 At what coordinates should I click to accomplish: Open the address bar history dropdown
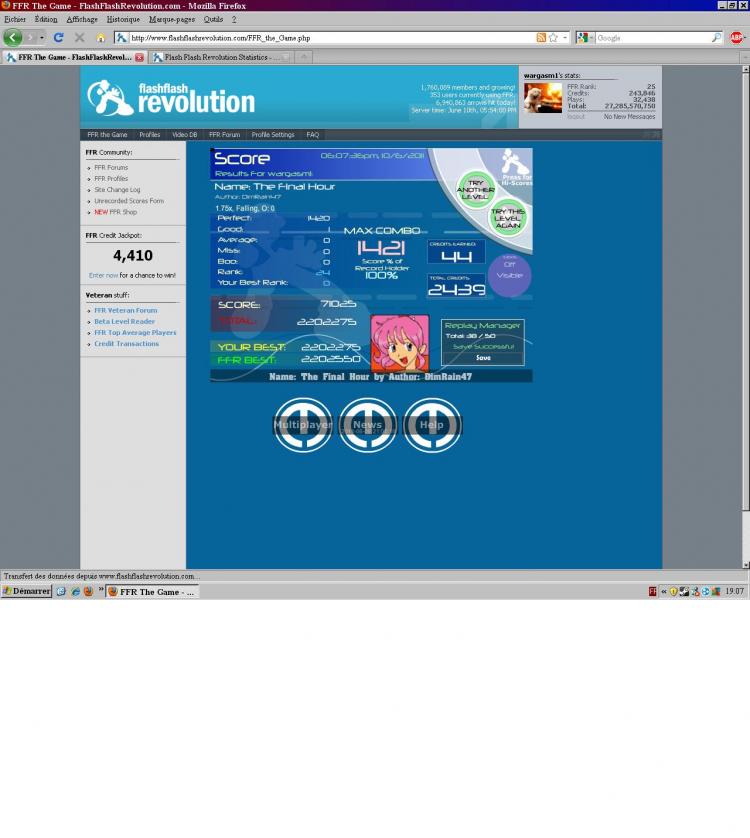tap(565, 37)
